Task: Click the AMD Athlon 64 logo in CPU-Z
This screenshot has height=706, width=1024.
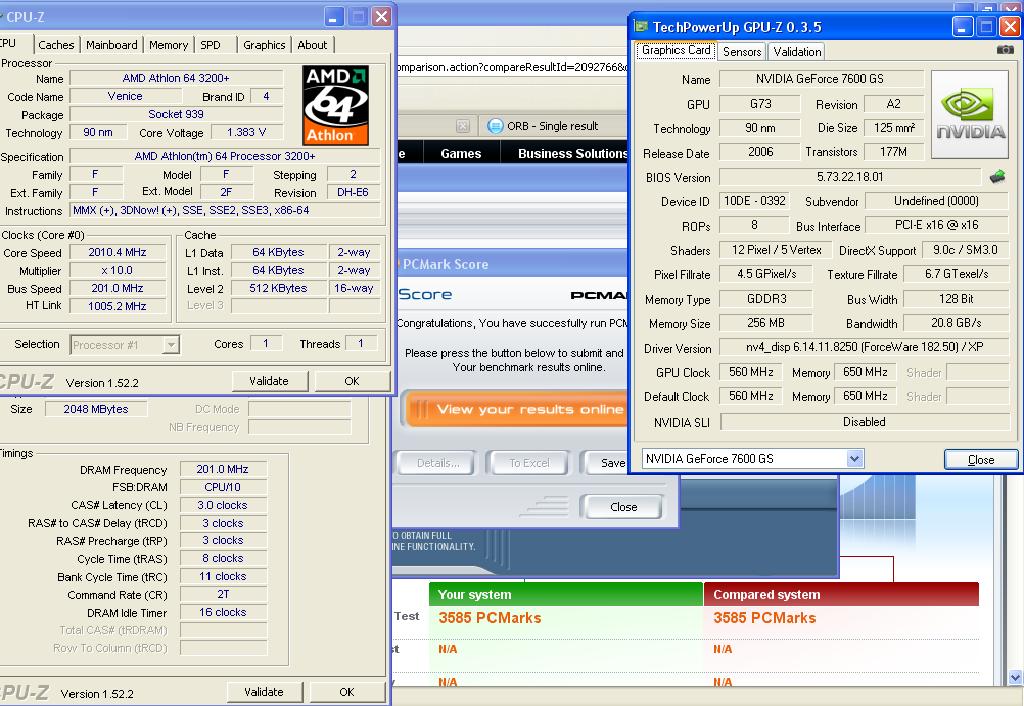Action: click(x=336, y=104)
